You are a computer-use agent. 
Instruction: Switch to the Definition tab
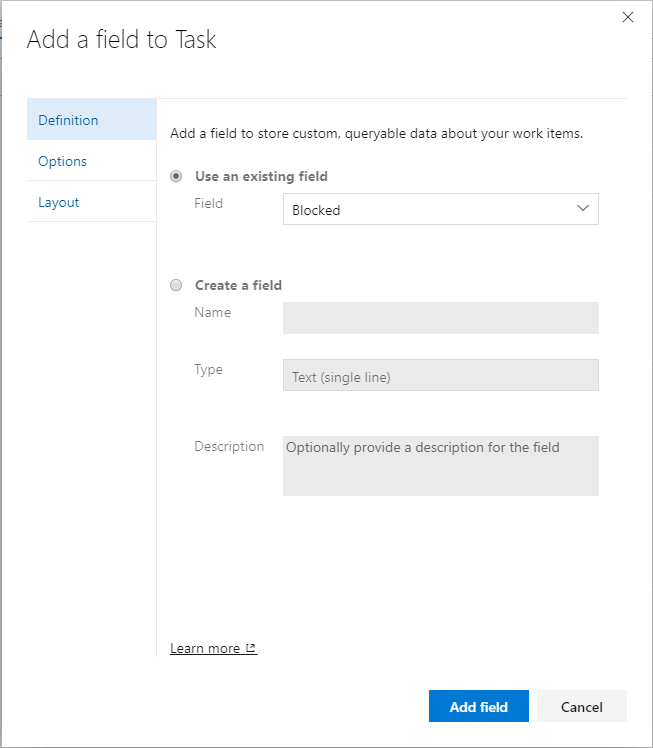(68, 120)
